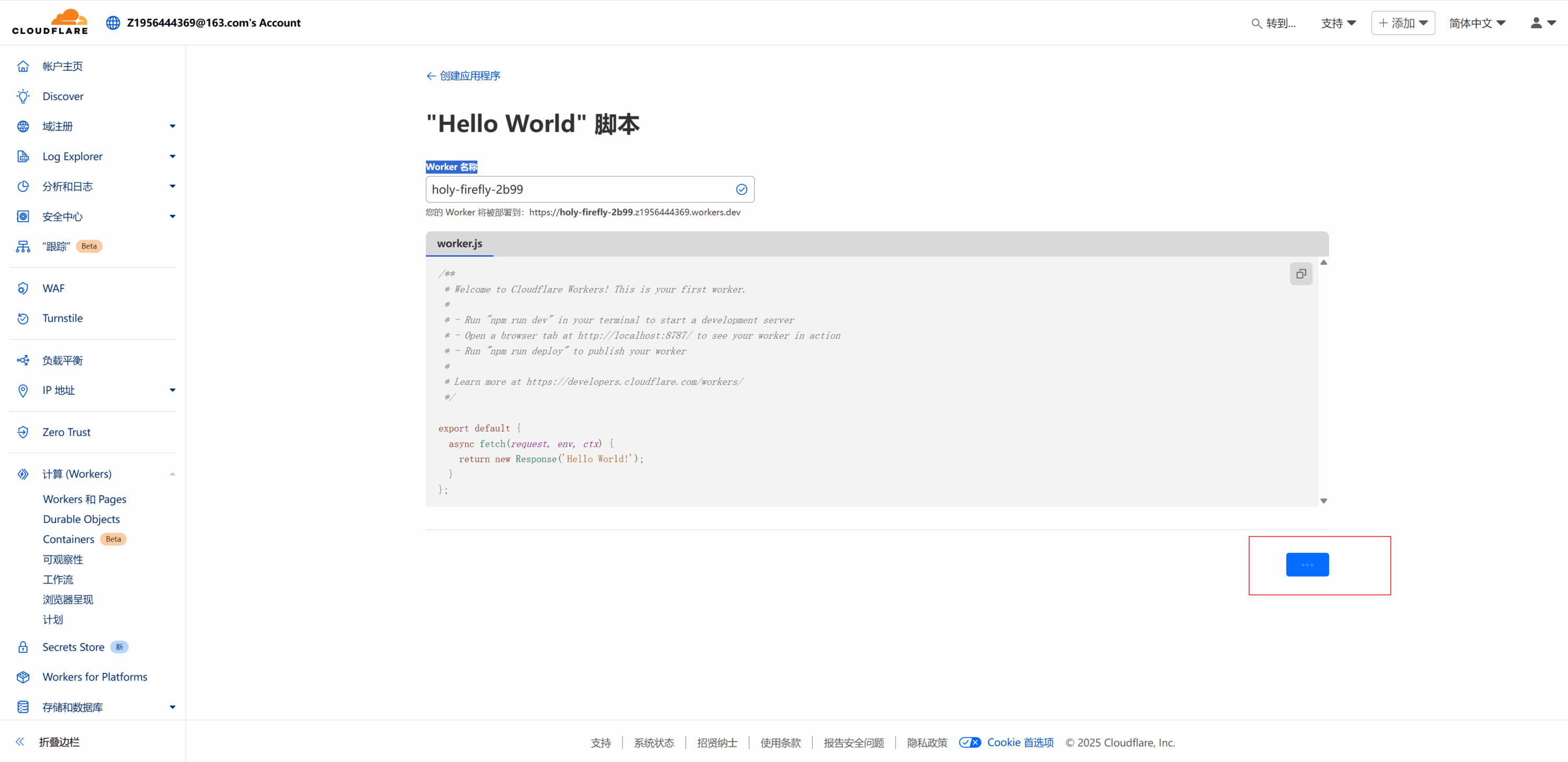Screen dimensions: 1568x762
Task: Click the workers.dev deployment URL text
Action: click(x=635, y=212)
